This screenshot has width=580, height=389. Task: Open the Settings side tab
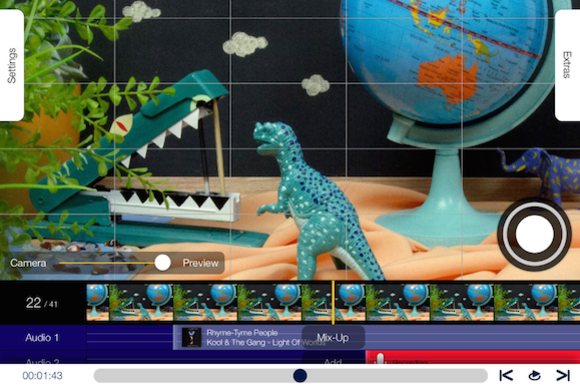pyautogui.click(x=12, y=65)
